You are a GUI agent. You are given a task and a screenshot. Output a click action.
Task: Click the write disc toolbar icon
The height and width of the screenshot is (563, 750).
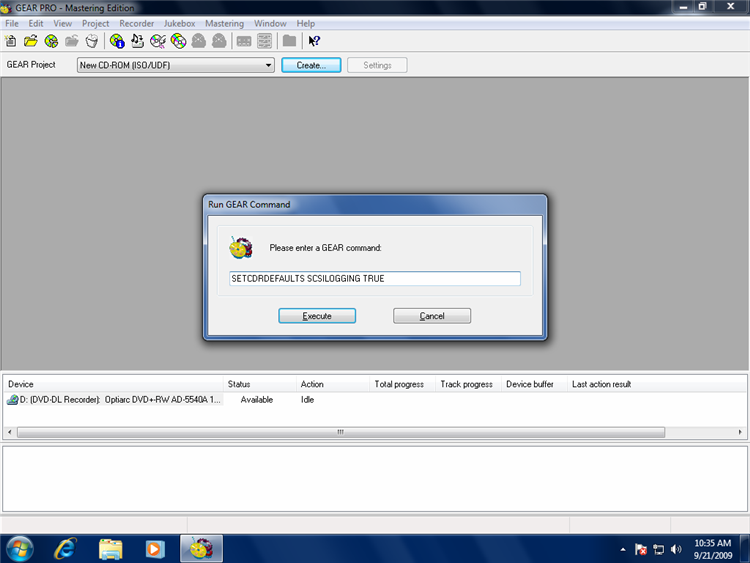(51, 41)
